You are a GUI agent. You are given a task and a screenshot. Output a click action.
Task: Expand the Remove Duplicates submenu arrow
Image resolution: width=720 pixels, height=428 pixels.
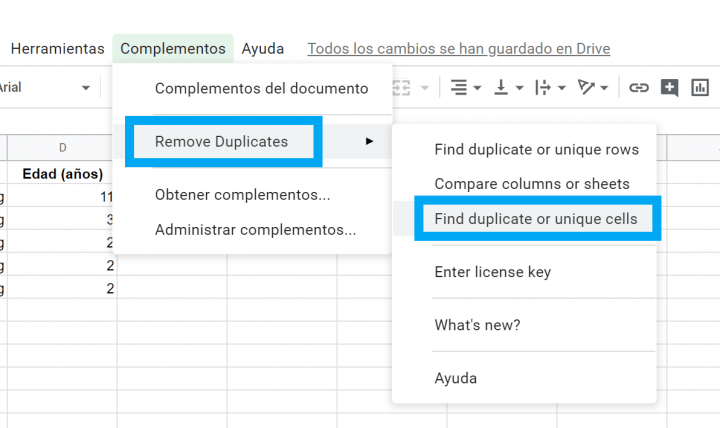(369, 141)
